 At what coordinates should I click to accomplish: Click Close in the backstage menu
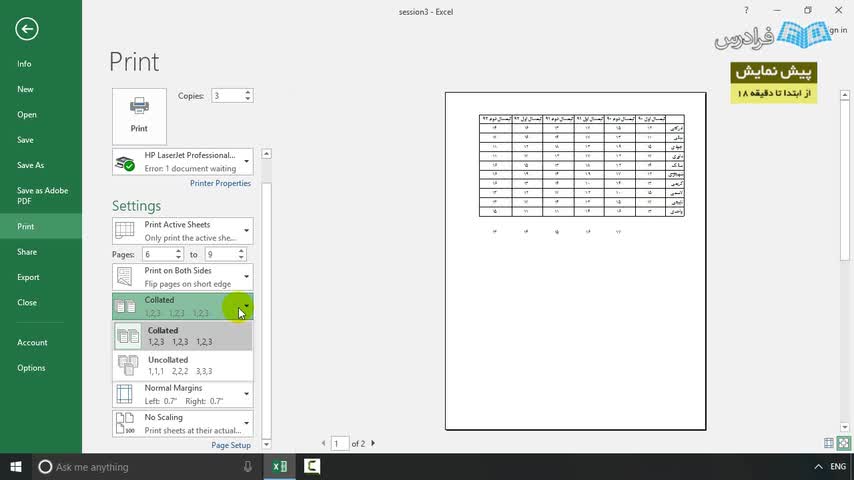click(41, 302)
